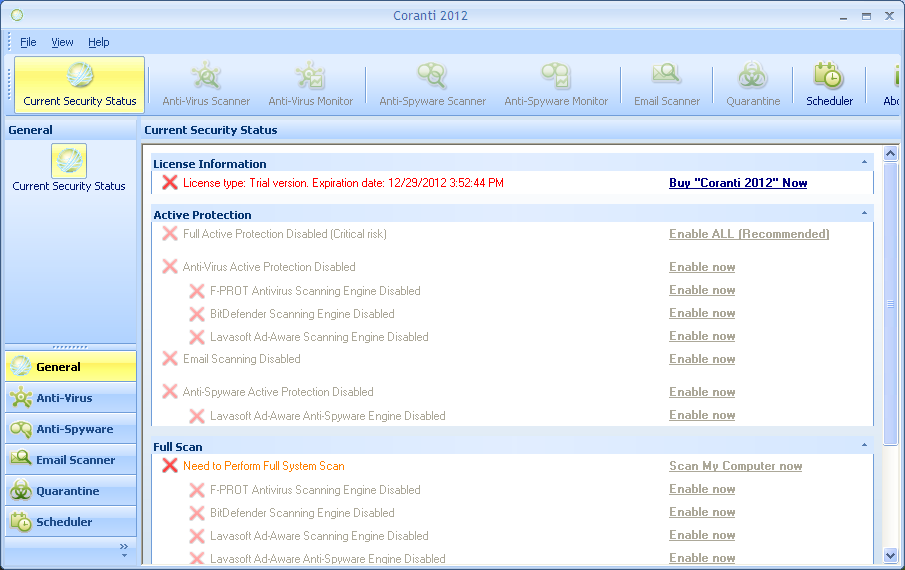Collapse the License Information section
Image resolution: width=905 pixels, height=570 pixels.
pos(864,162)
